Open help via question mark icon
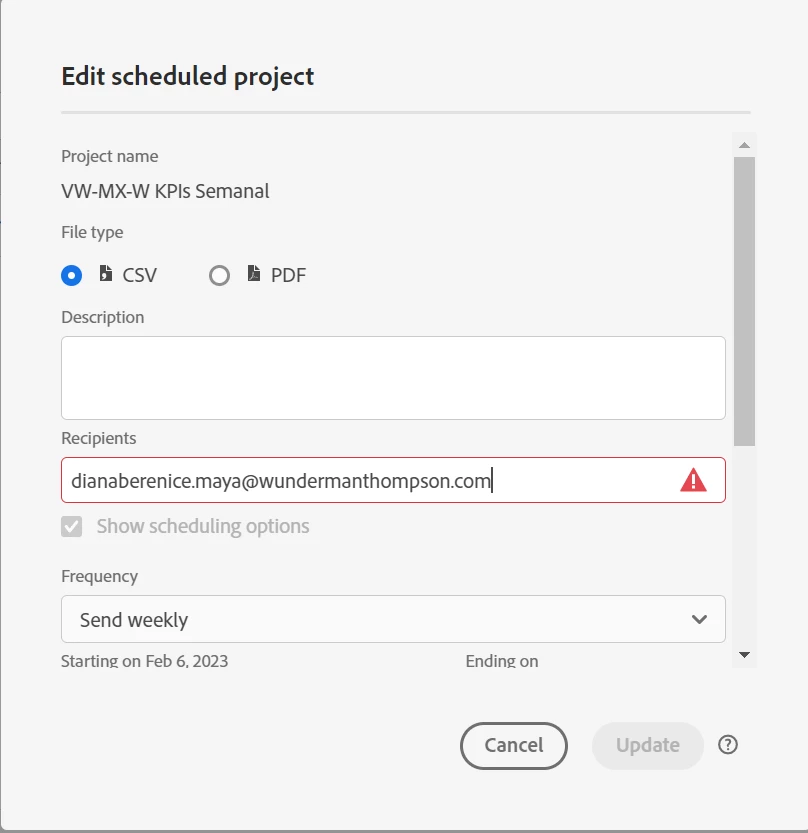808x833 pixels. coord(728,744)
